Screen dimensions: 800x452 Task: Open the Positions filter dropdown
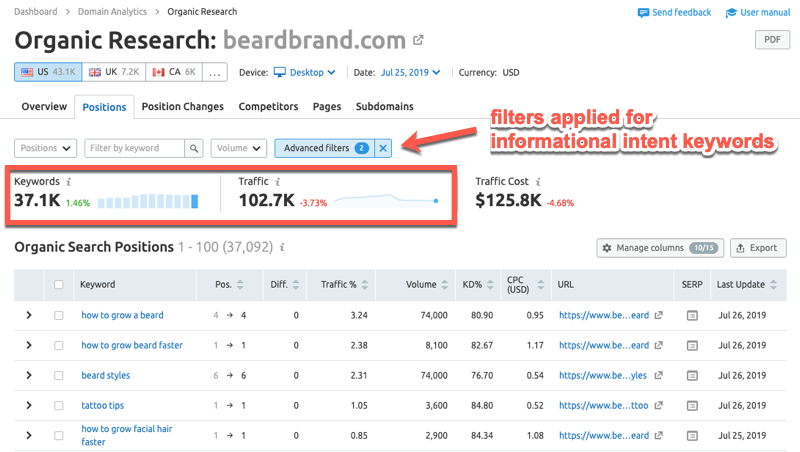pos(45,148)
